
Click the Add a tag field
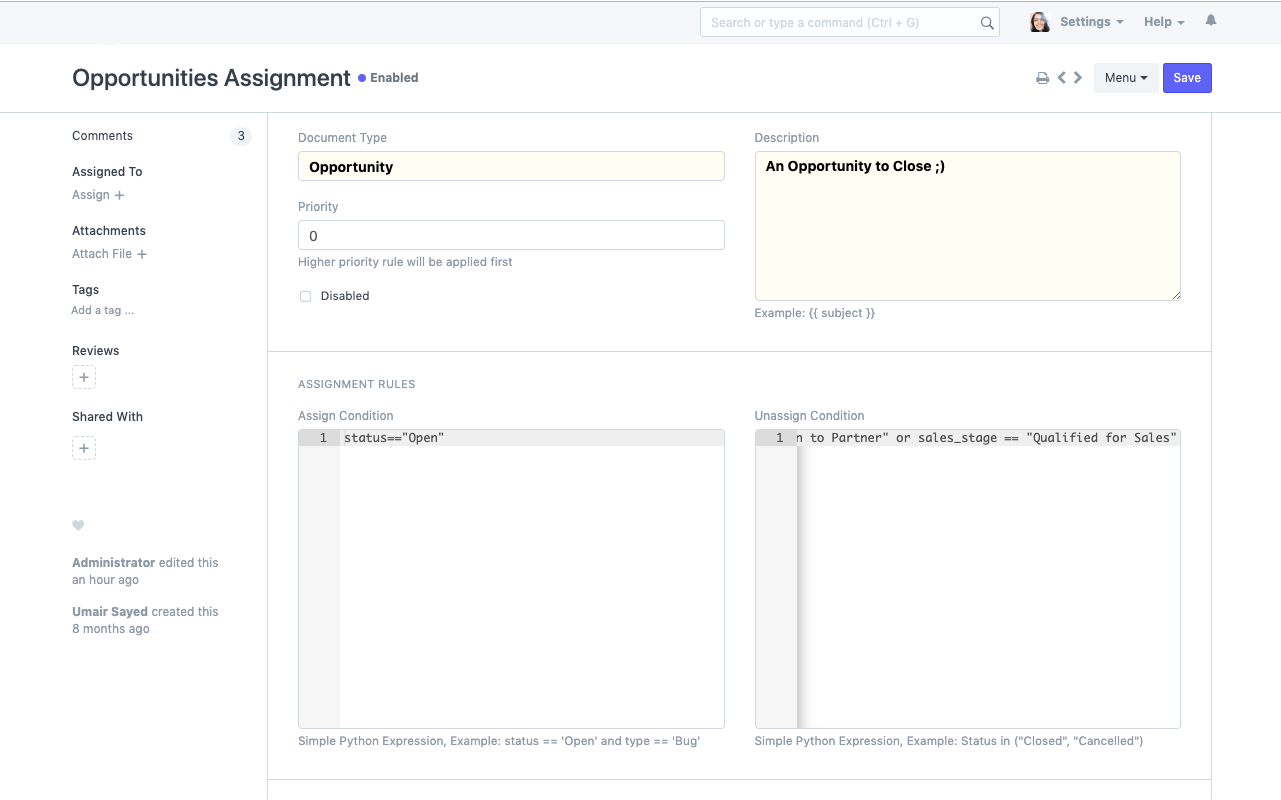tap(102, 310)
